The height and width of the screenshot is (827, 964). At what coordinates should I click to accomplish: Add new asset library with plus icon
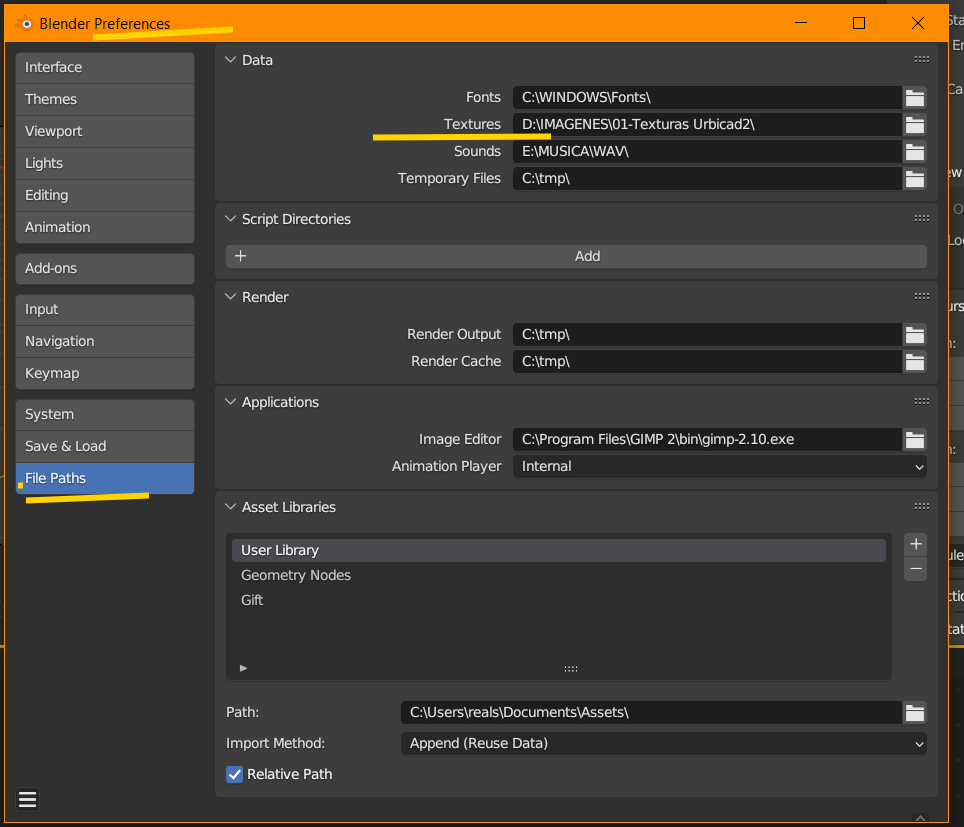[915, 544]
